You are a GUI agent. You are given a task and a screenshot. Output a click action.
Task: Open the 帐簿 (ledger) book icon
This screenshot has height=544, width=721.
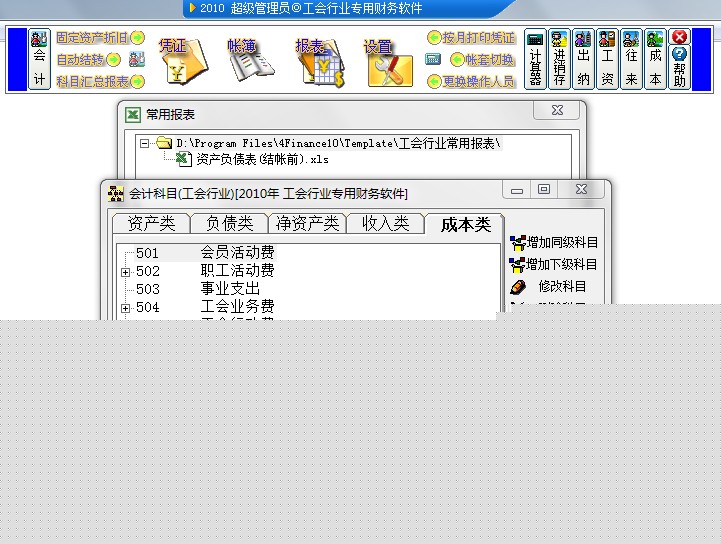coord(248,60)
